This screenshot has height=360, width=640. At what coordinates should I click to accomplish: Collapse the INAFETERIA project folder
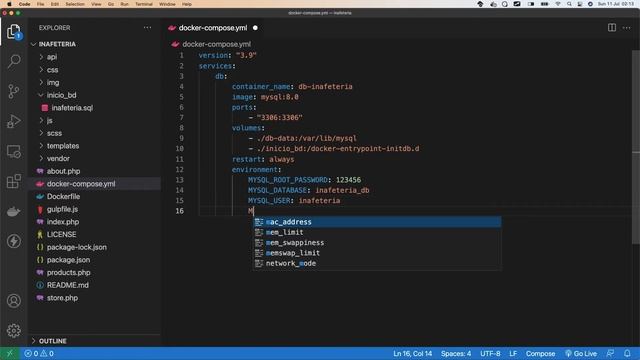(x=57, y=44)
